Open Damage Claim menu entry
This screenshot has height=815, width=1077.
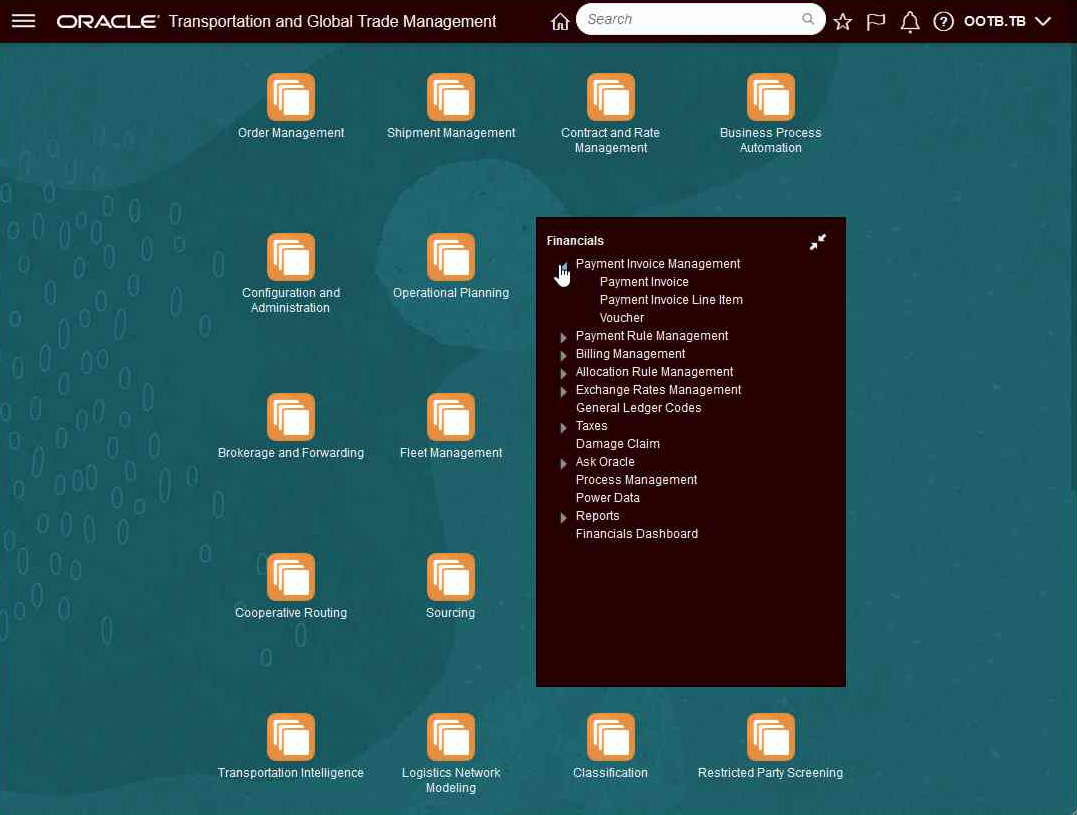[617, 444]
